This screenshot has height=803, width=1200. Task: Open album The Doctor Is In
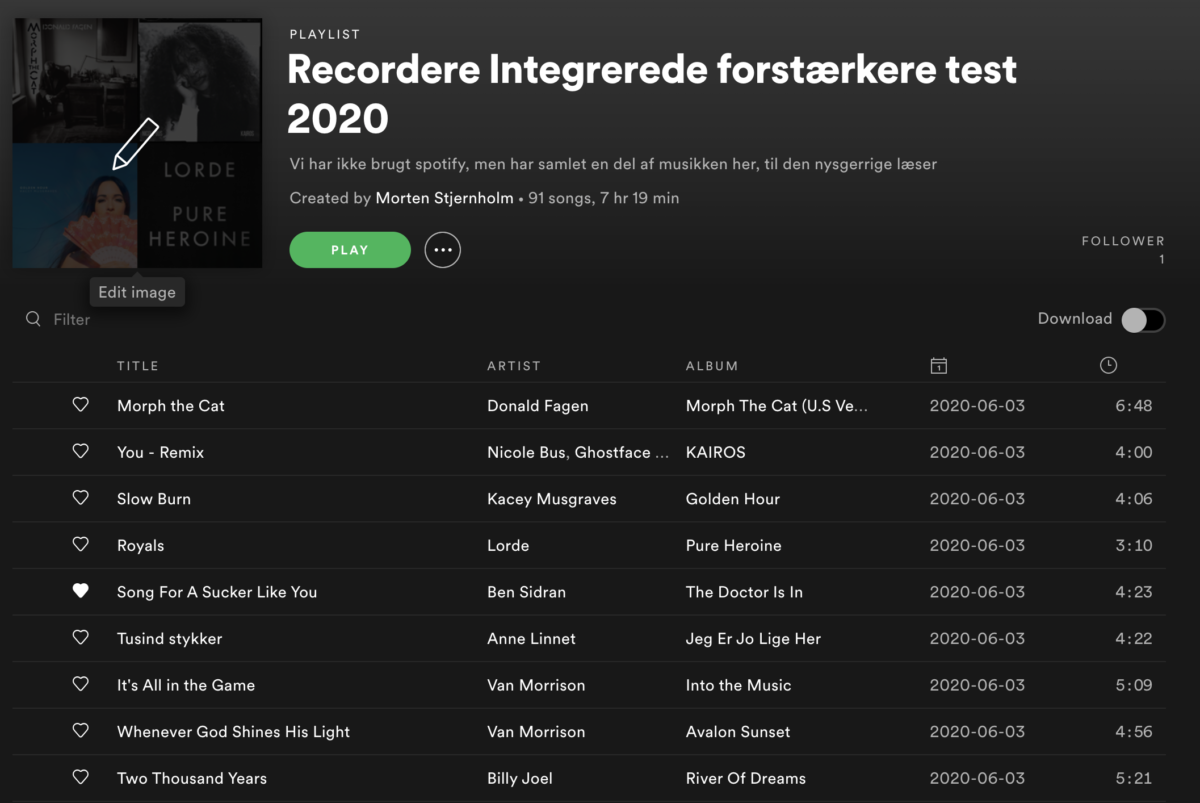[x=744, y=592]
